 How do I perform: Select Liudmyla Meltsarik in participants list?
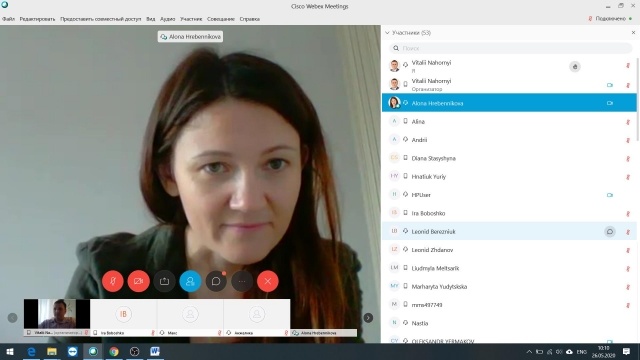(509, 269)
